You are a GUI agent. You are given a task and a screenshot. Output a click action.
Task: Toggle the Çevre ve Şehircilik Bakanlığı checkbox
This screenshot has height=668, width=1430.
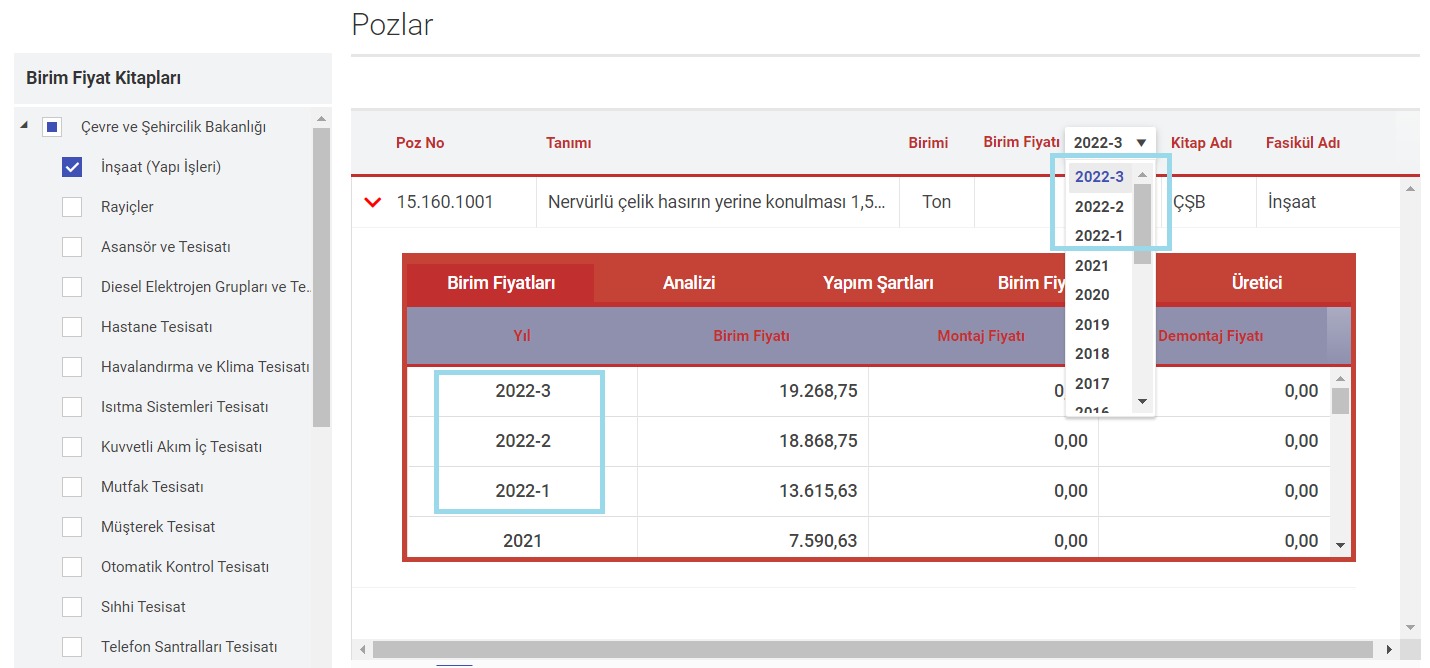(x=52, y=127)
